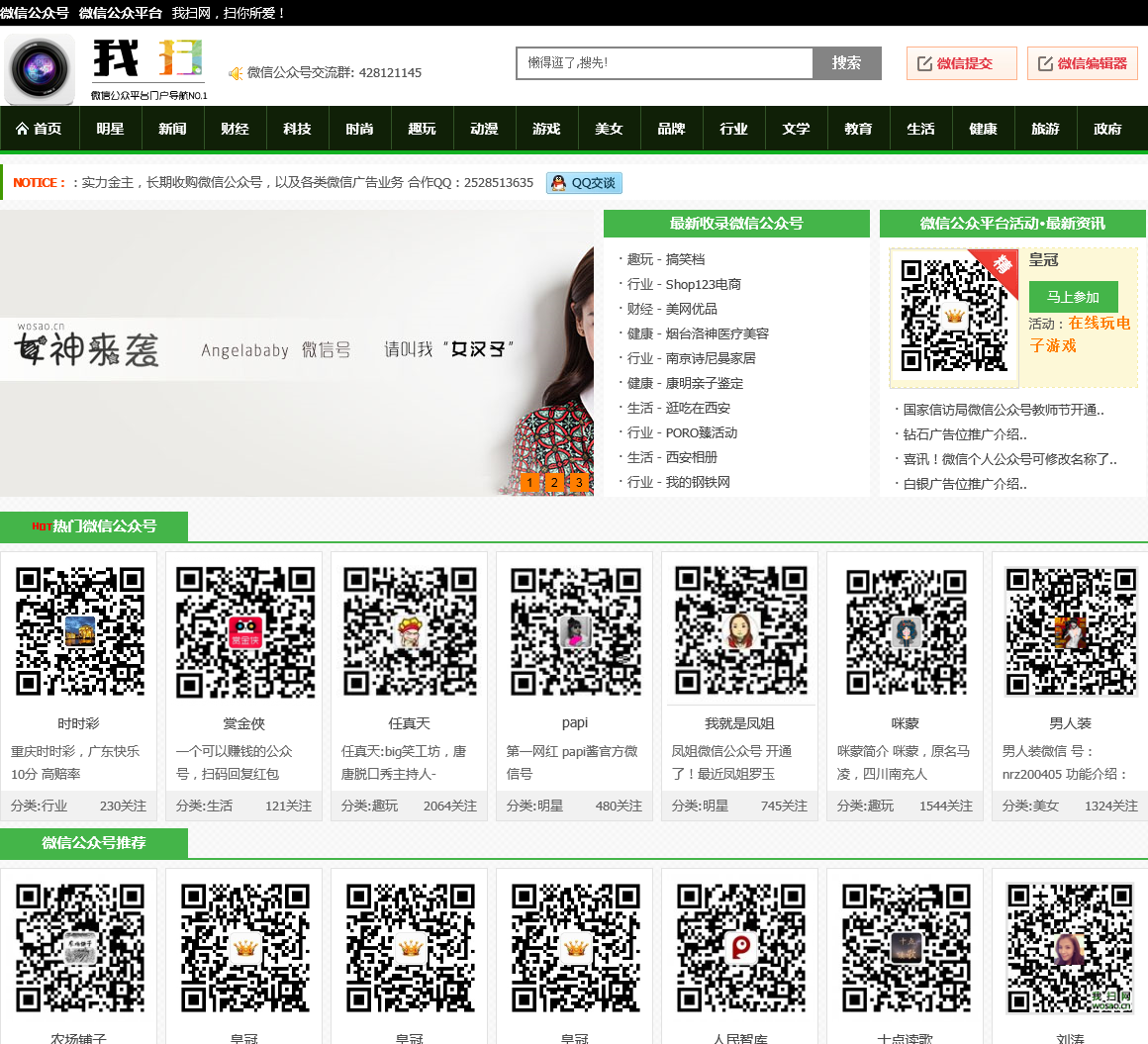Open 在线玩电子游戏 activity link

coord(1080,333)
